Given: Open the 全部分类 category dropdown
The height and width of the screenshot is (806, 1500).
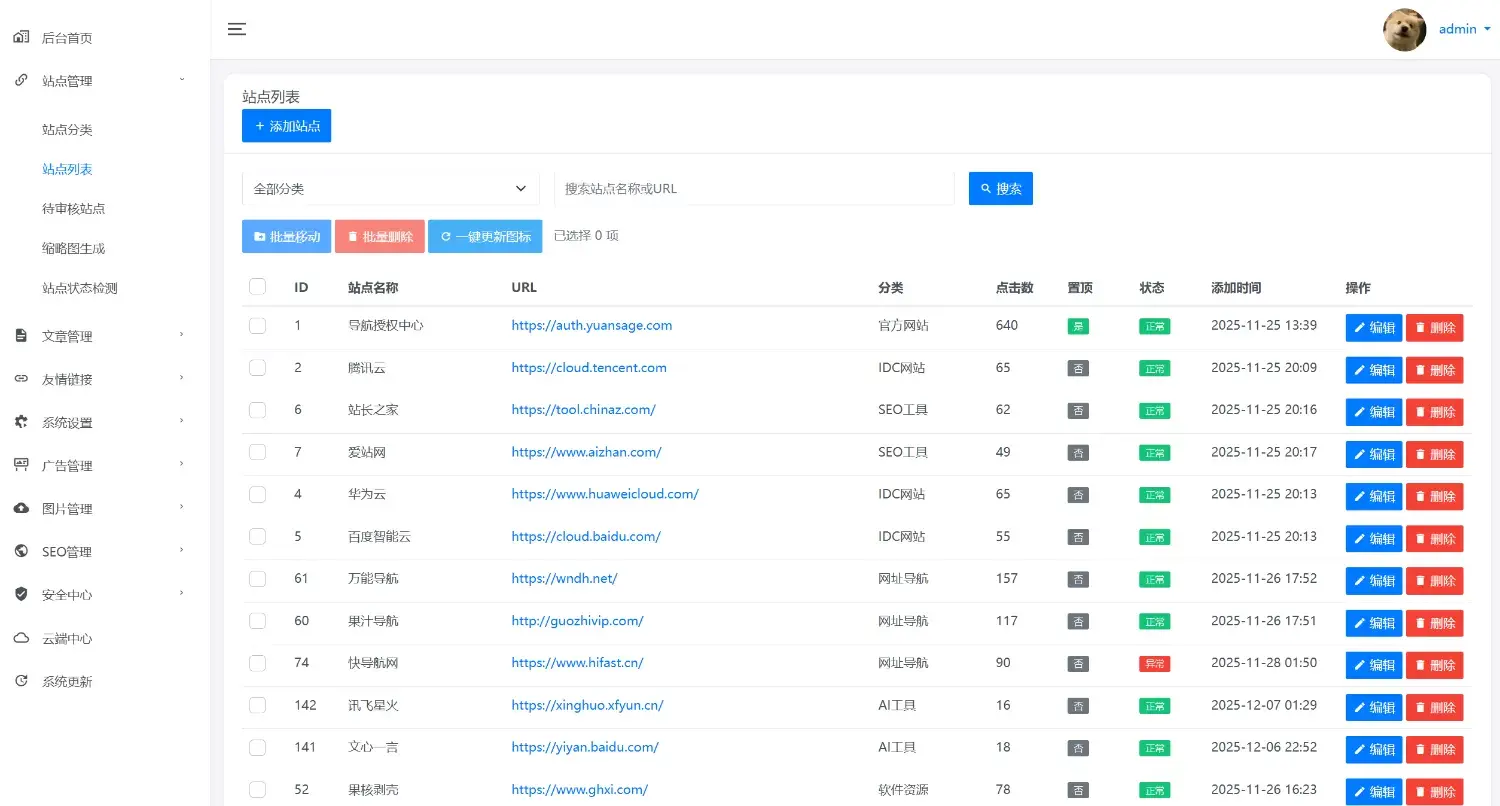Looking at the screenshot, I should pos(391,188).
